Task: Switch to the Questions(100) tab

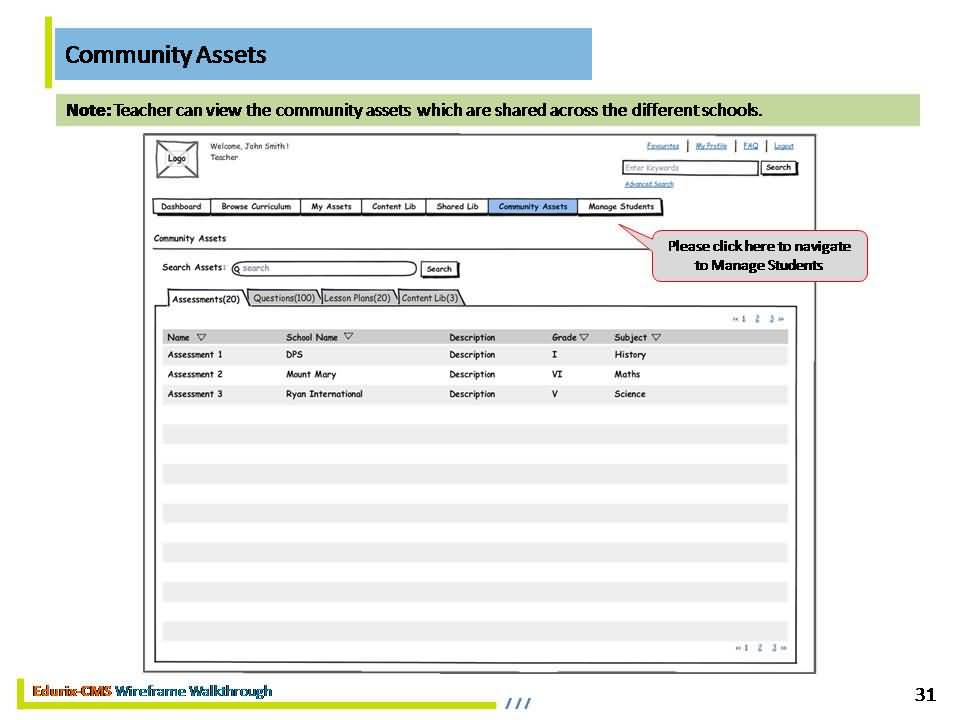Action: coord(284,298)
